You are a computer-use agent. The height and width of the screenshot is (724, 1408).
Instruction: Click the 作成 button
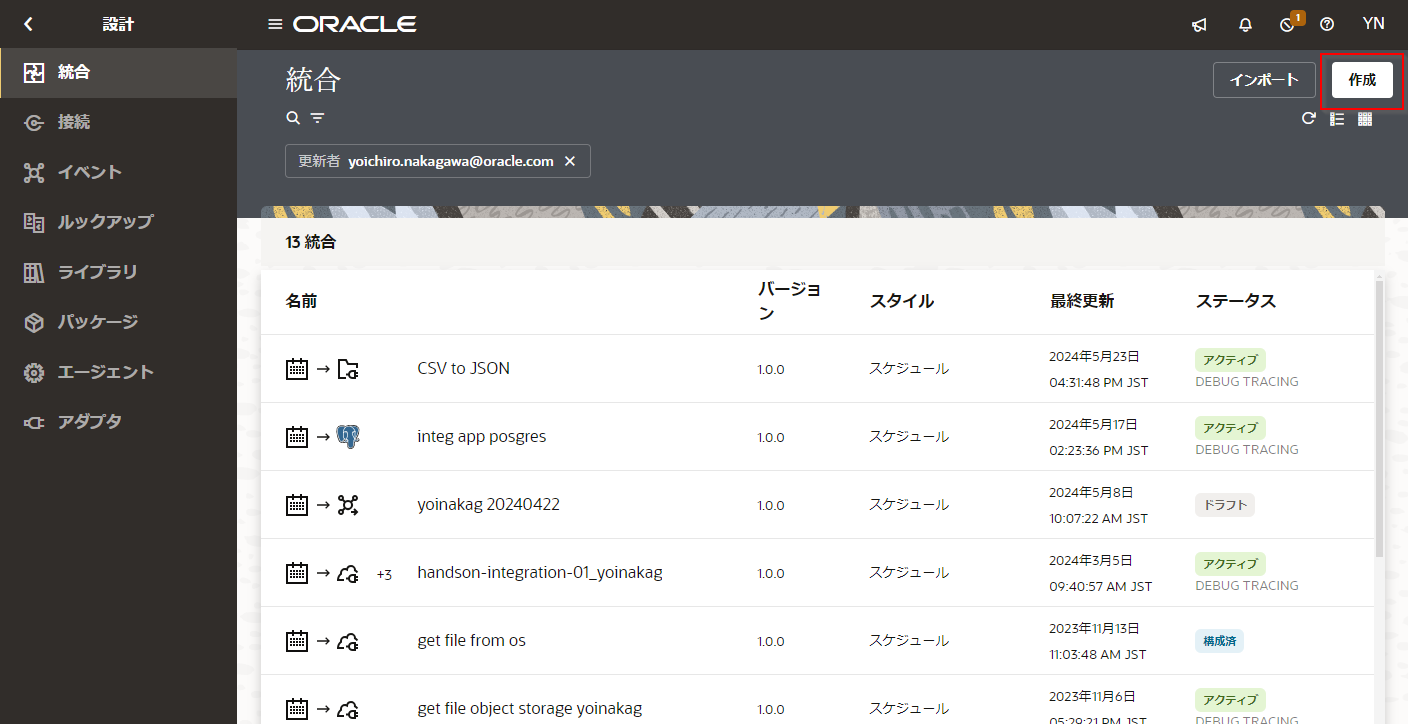1362,80
